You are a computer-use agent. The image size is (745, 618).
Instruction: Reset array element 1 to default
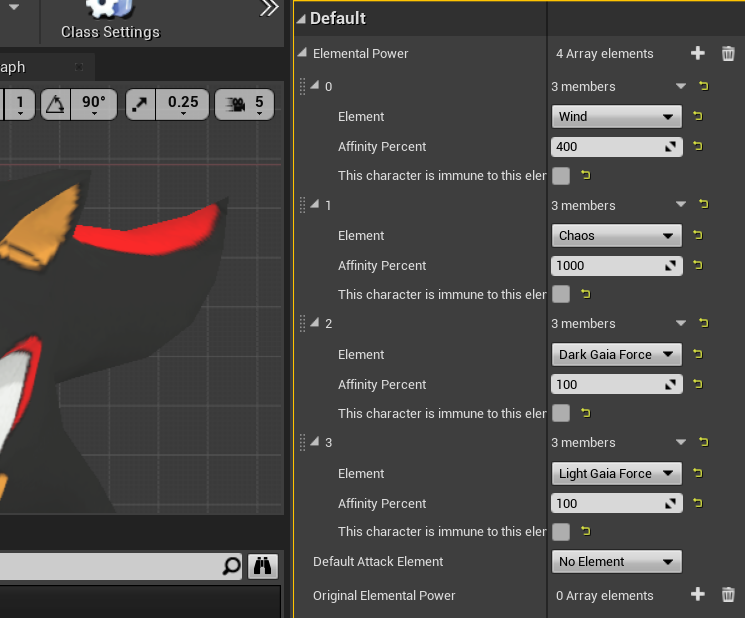pyautogui.click(x=704, y=204)
